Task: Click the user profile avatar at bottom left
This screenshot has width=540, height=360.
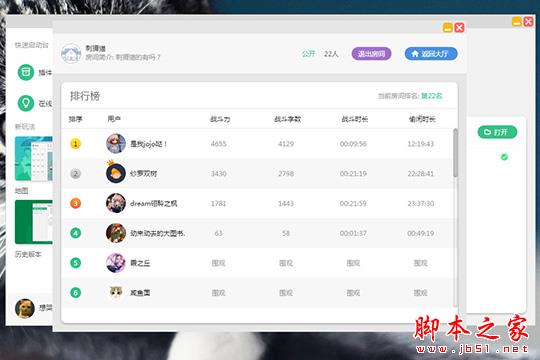Action: 25,308
